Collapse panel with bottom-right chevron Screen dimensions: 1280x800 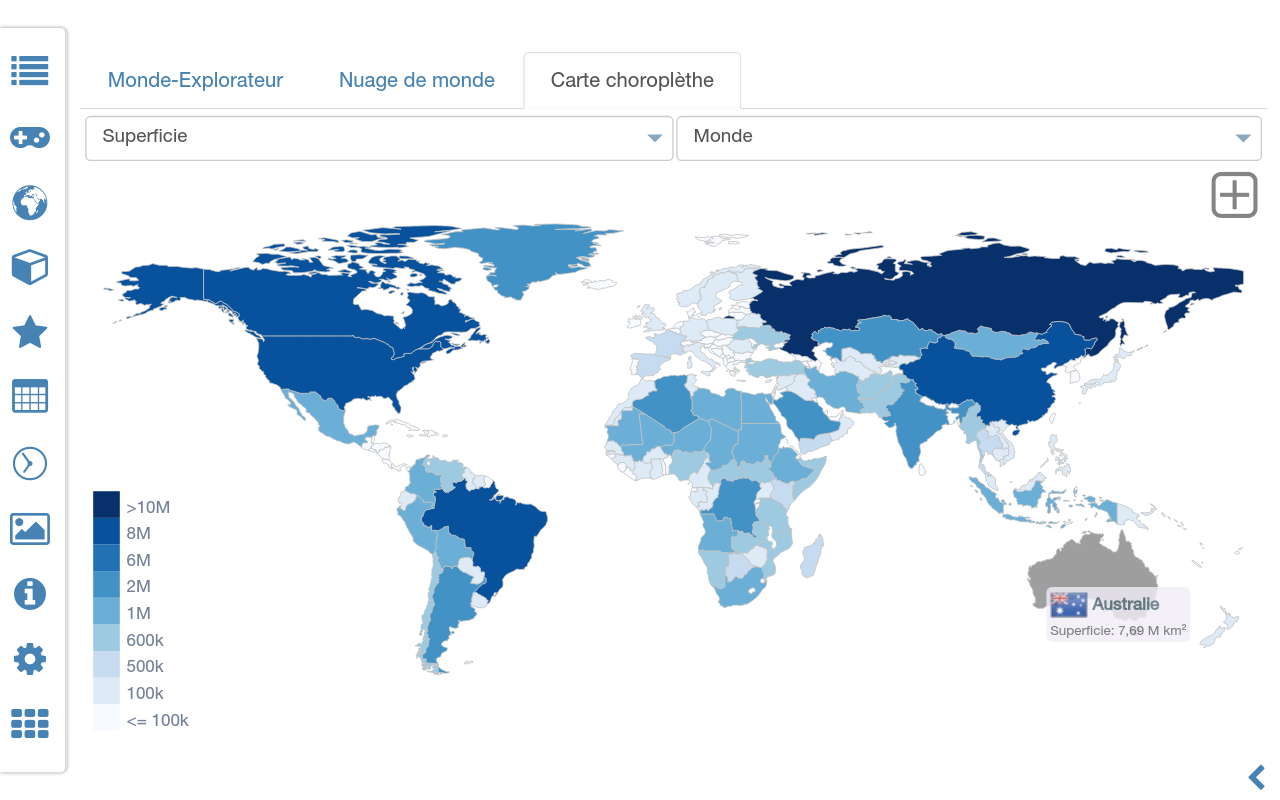(x=1257, y=776)
